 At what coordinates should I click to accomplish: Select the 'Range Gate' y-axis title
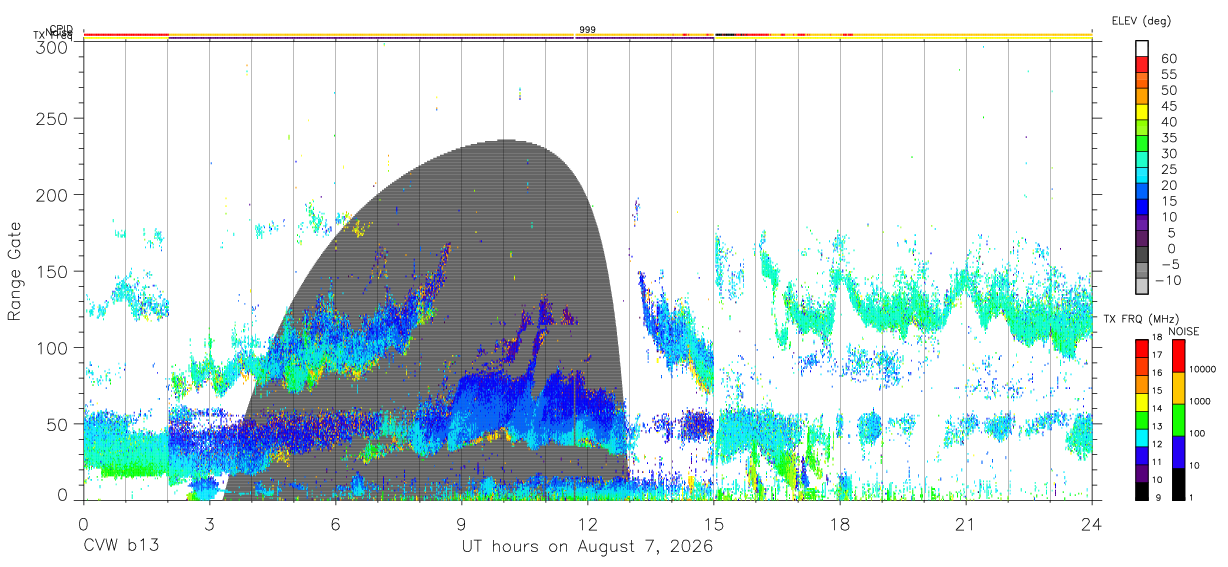(16, 273)
